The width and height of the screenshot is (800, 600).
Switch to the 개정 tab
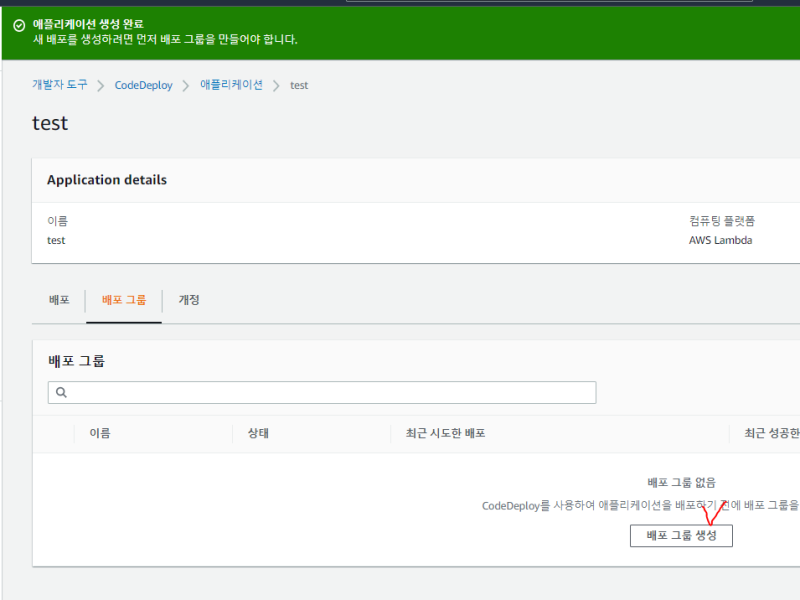pyautogui.click(x=189, y=300)
